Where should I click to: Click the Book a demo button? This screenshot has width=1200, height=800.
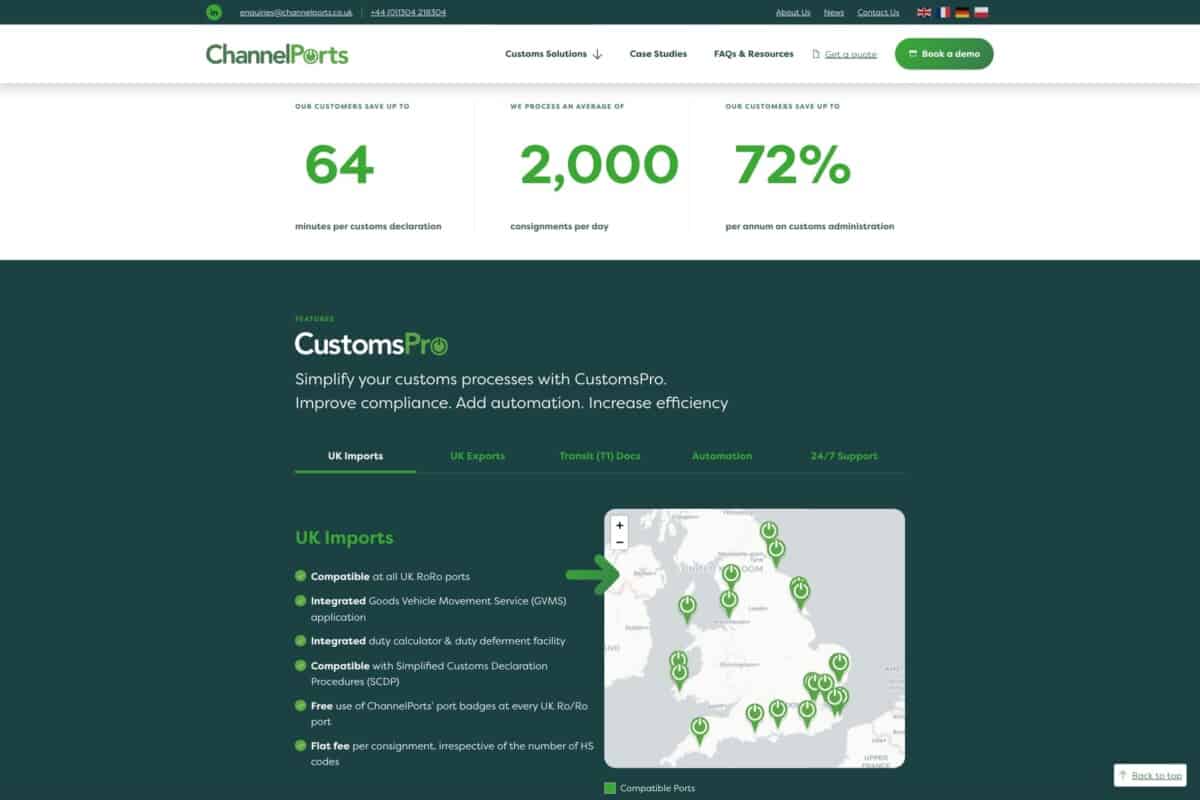944,54
